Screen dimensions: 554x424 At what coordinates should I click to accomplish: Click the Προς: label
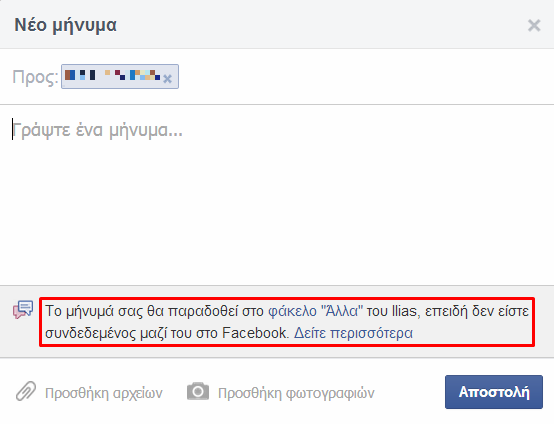pyautogui.click(x=35, y=77)
